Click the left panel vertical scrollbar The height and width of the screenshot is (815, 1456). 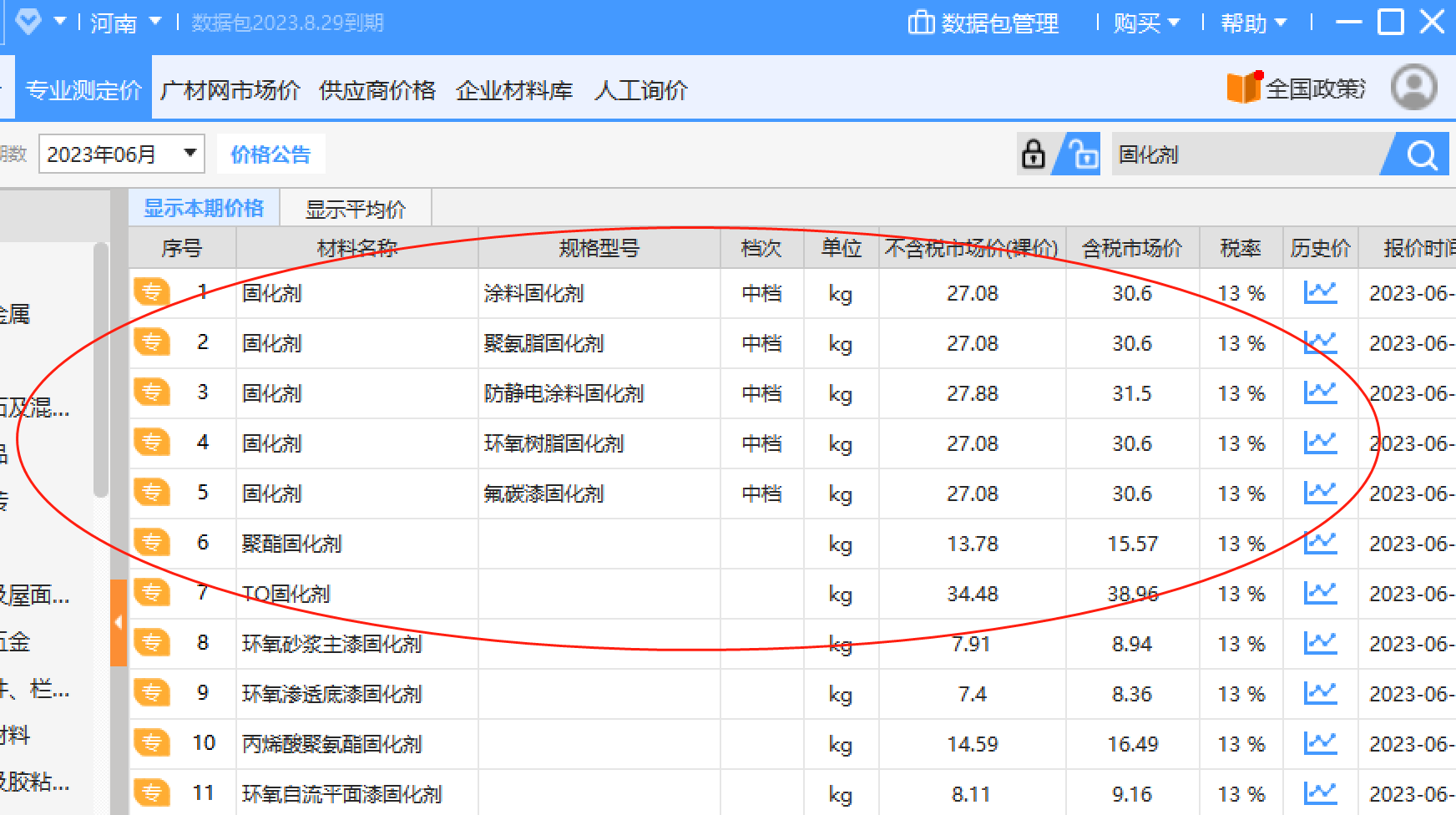[101, 370]
